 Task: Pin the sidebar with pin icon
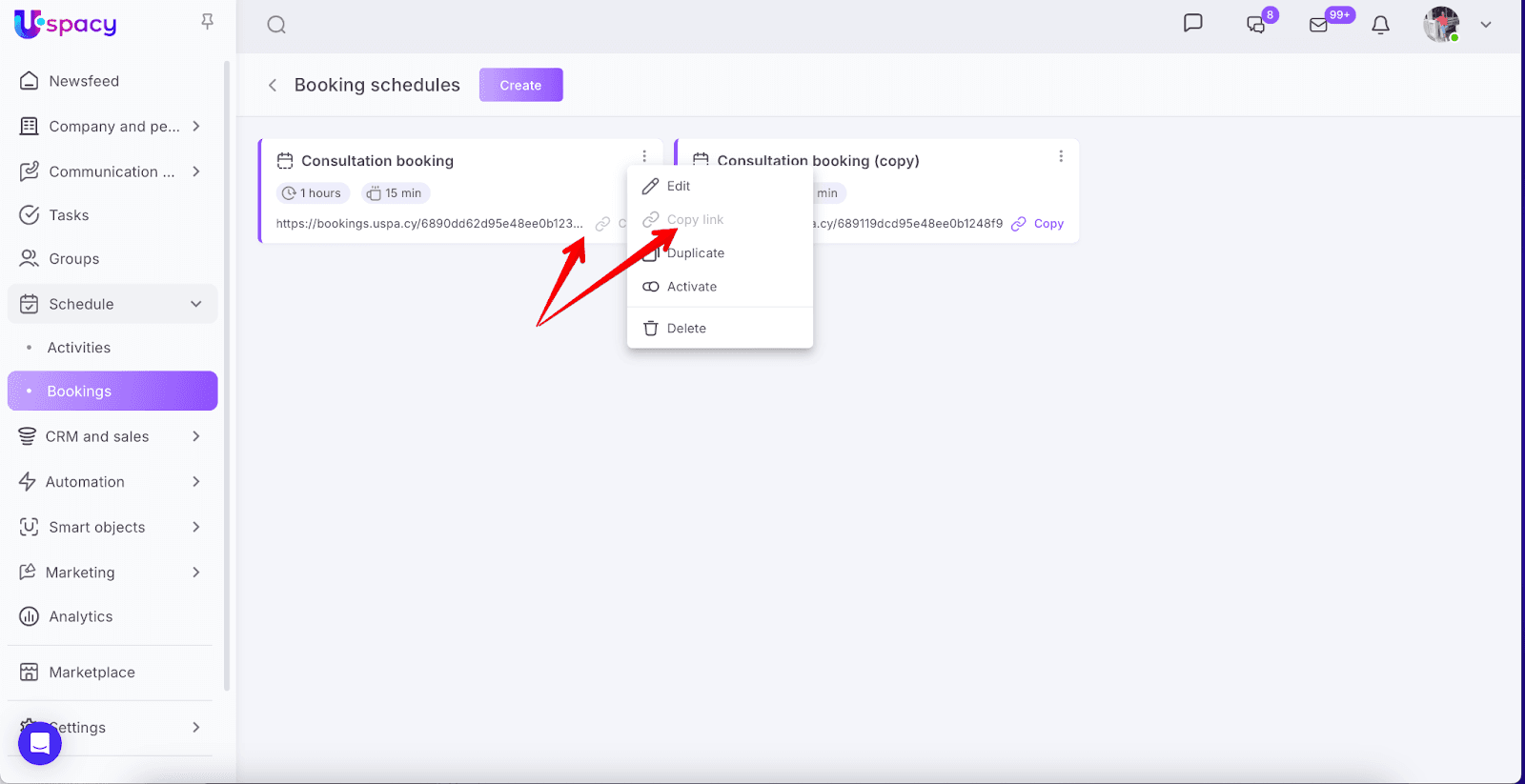coord(207,21)
